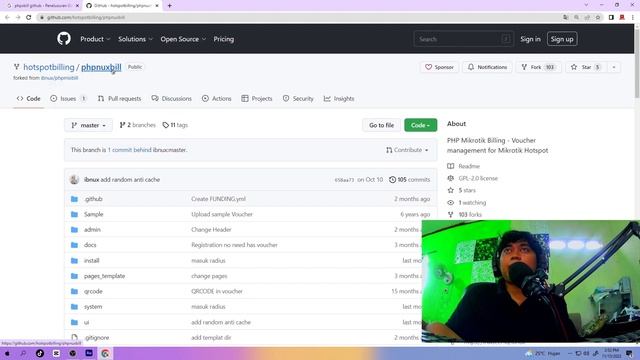Open a new browser tab
This screenshot has height=360, width=640.
coord(169,6)
